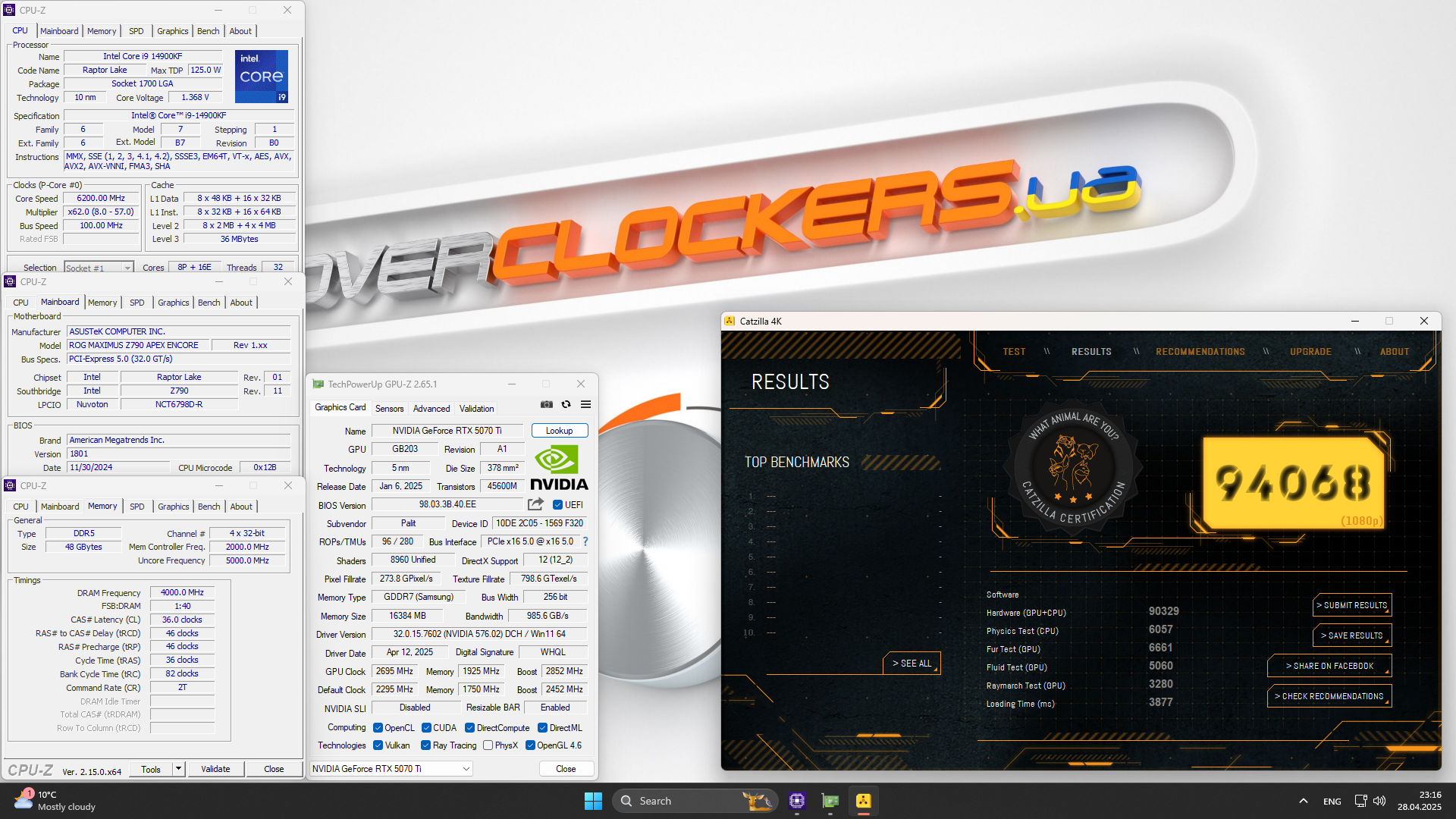Open the UPGRADE section in Catzilla
The width and height of the screenshot is (1456, 819).
click(x=1310, y=352)
